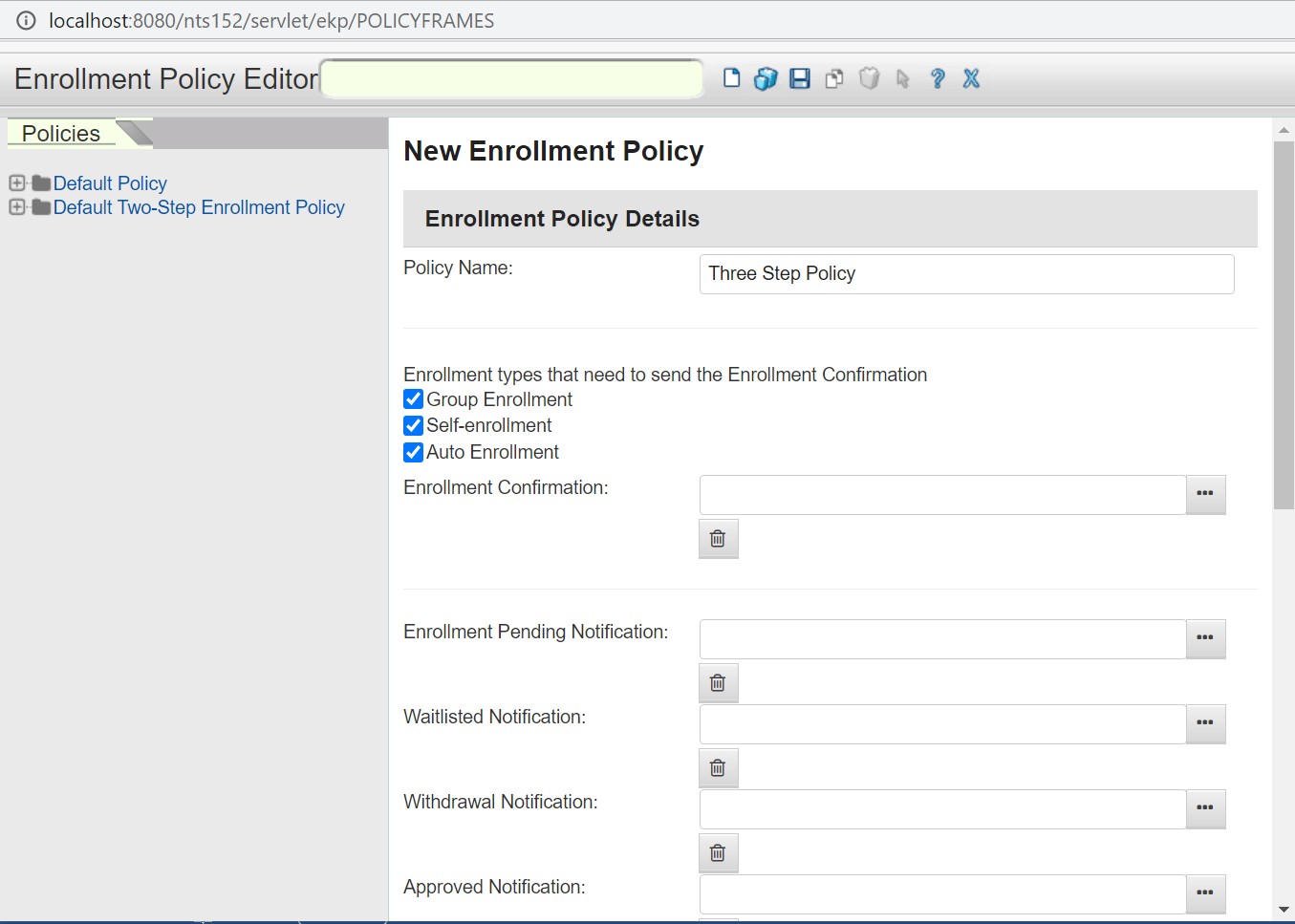Viewport: 1295px width, 924px height.
Task: Click the Approved Notification text field
Action: click(x=942, y=893)
